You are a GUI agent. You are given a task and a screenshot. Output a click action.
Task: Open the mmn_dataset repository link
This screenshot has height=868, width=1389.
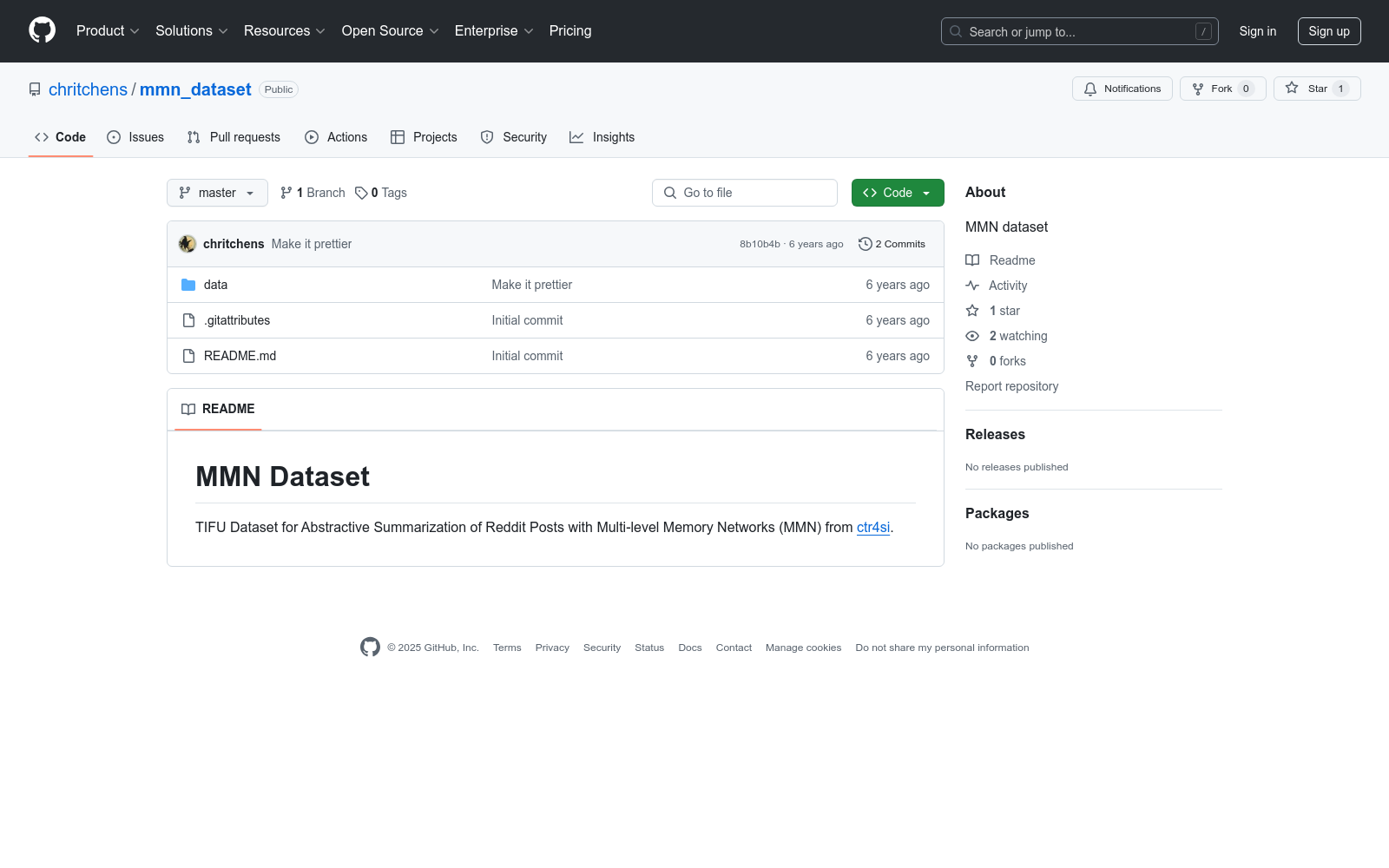pyautogui.click(x=195, y=89)
